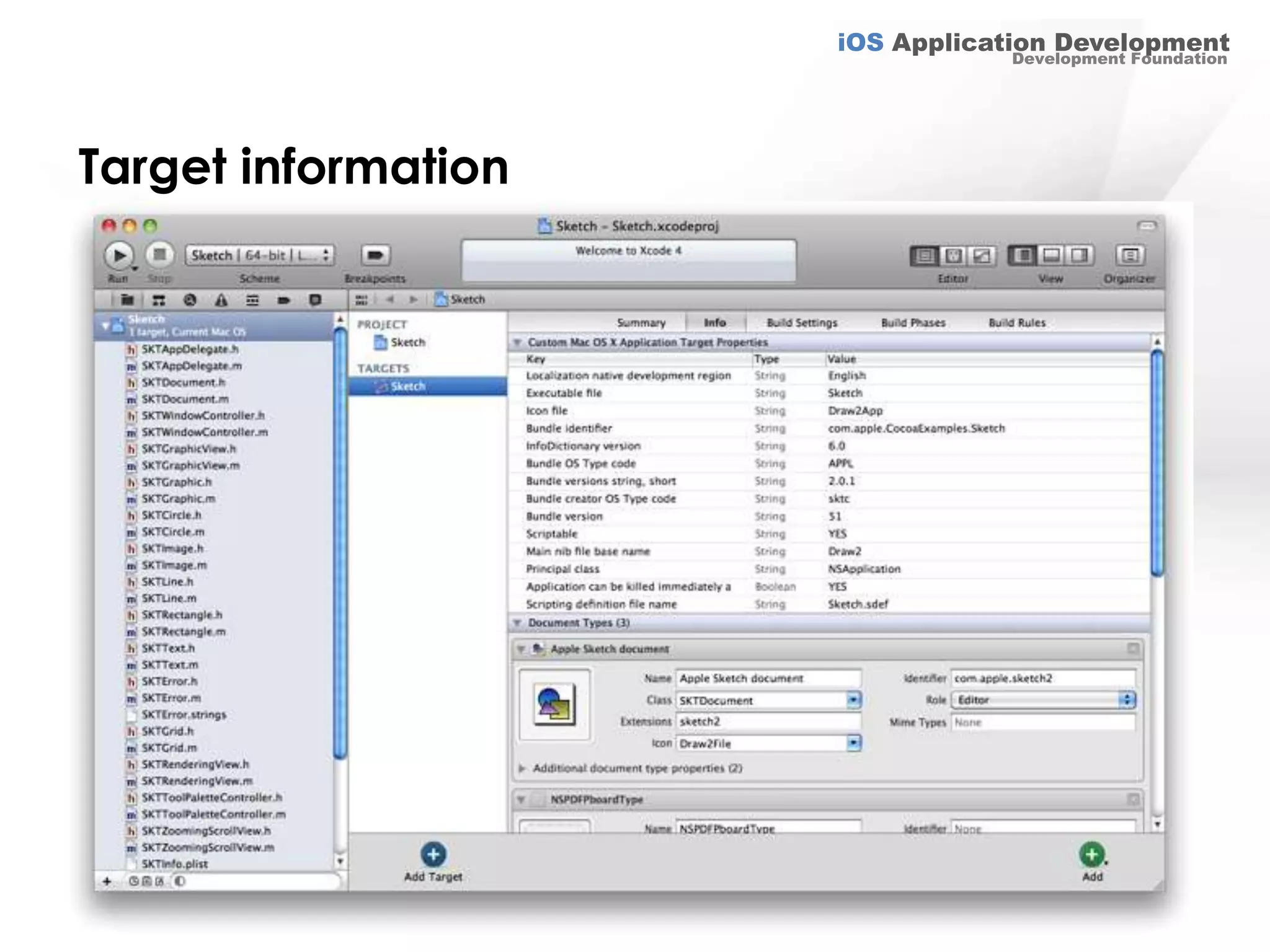Switch to the Build Settings tab
This screenshot has height=952, width=1270.
pyautogui.click(x=802, y=323)
